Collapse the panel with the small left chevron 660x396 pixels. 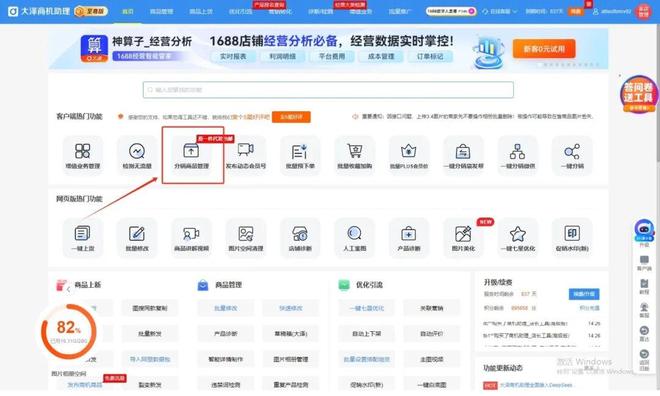(x=69, y=290)
